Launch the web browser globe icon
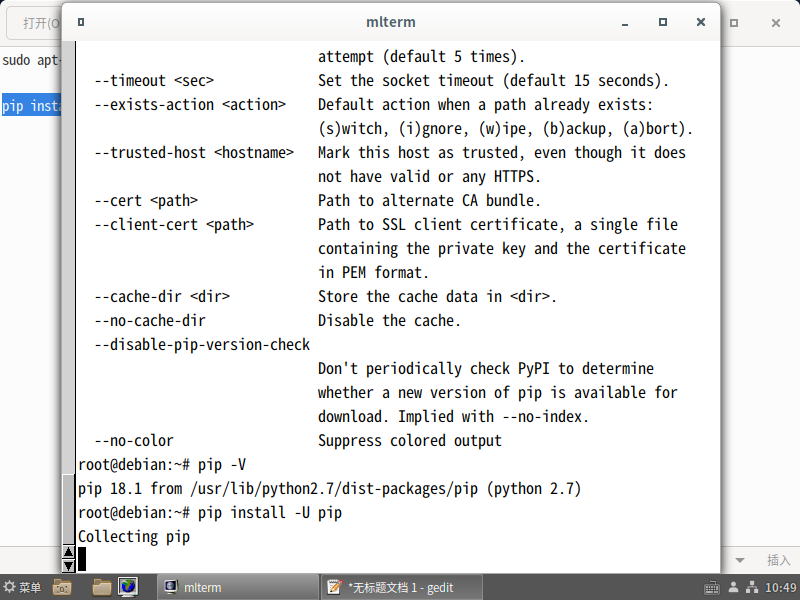800x600 pixels. coord(128,587)
